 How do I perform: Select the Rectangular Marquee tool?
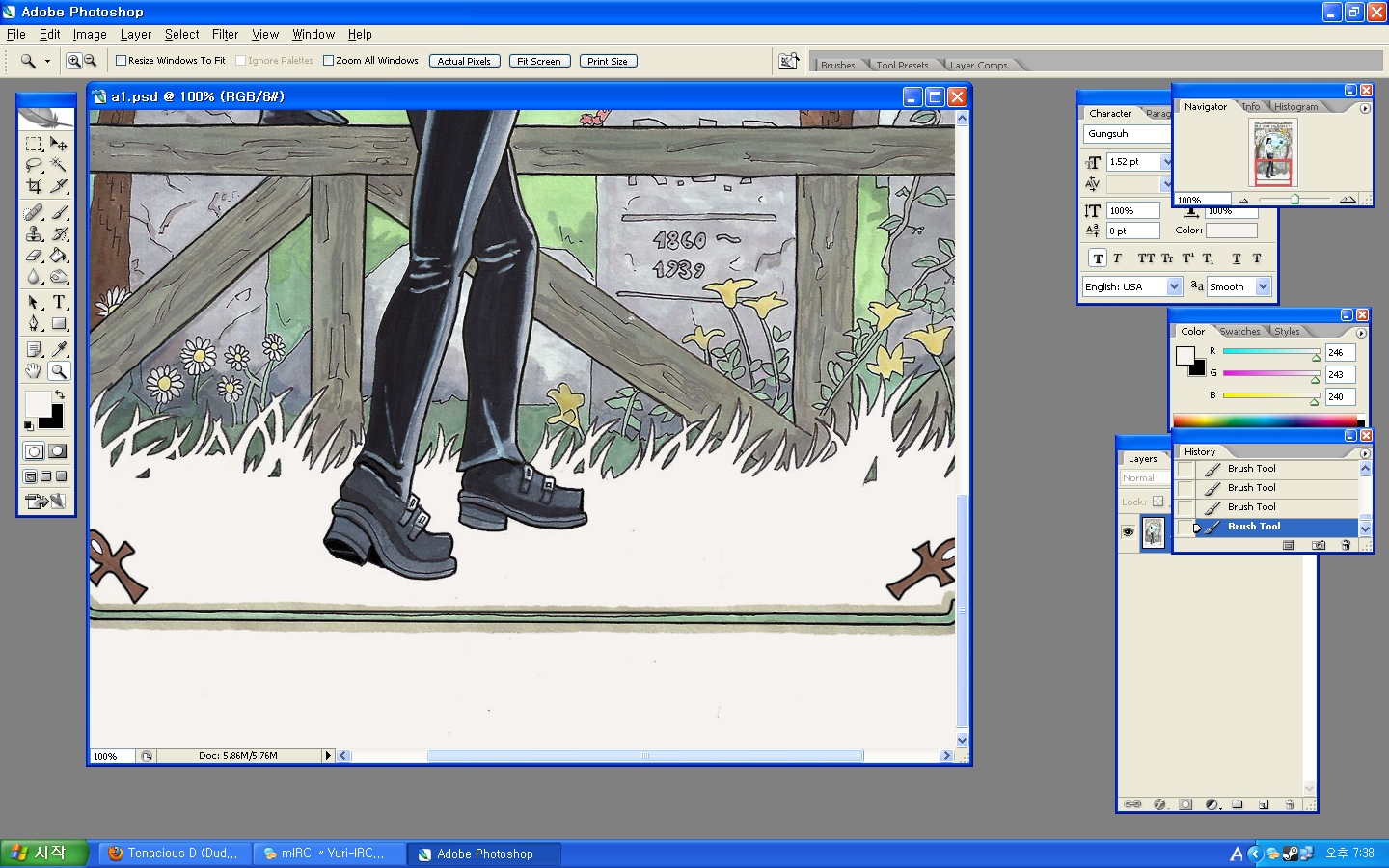34,144
